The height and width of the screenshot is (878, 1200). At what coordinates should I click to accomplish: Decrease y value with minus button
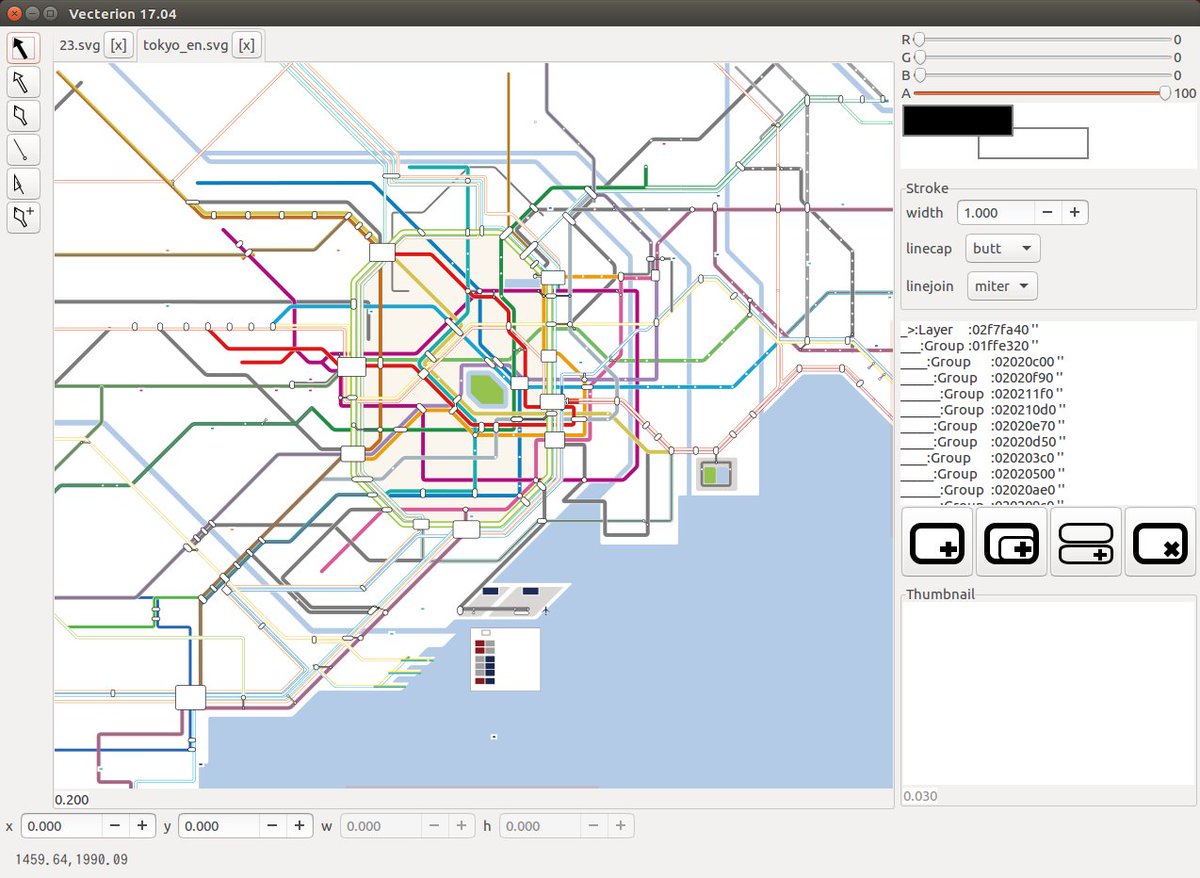point(273,826)
